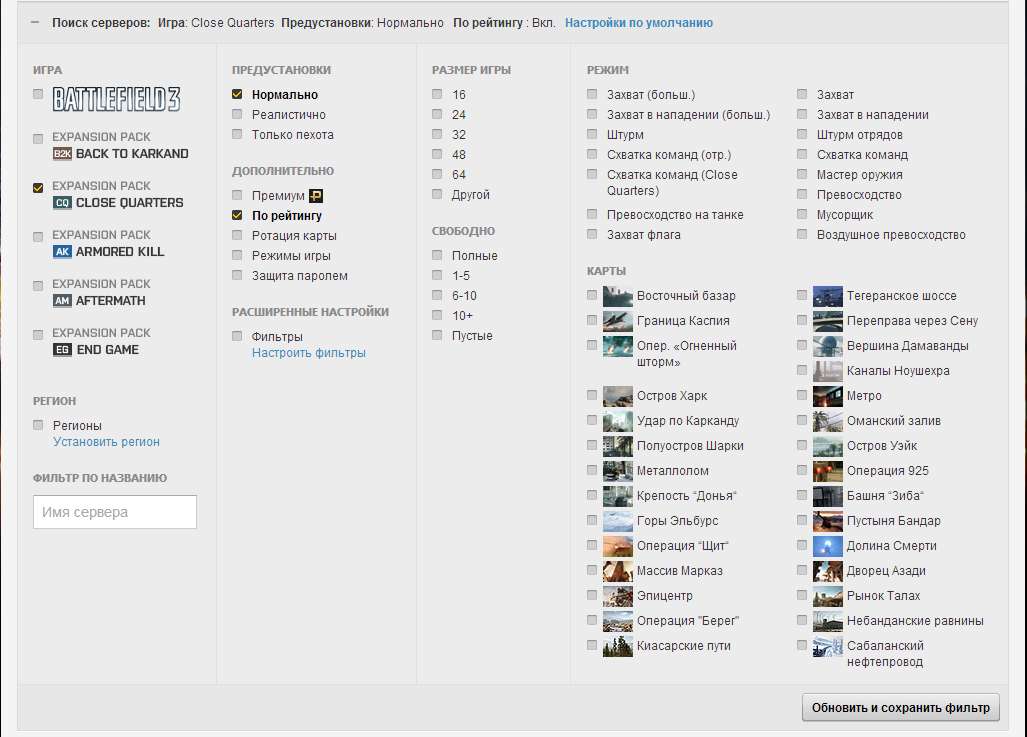Click the Горы Эльбурс map thumbnail

618,521
